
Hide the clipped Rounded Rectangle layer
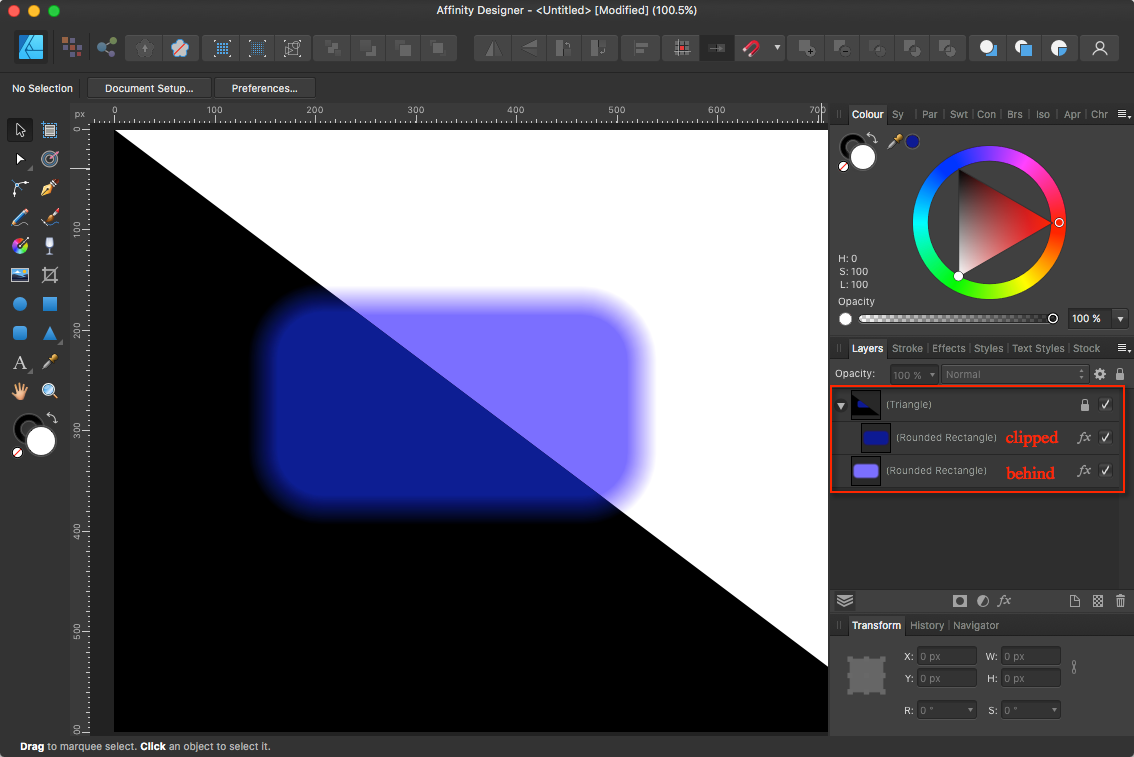pos(1106,438)
